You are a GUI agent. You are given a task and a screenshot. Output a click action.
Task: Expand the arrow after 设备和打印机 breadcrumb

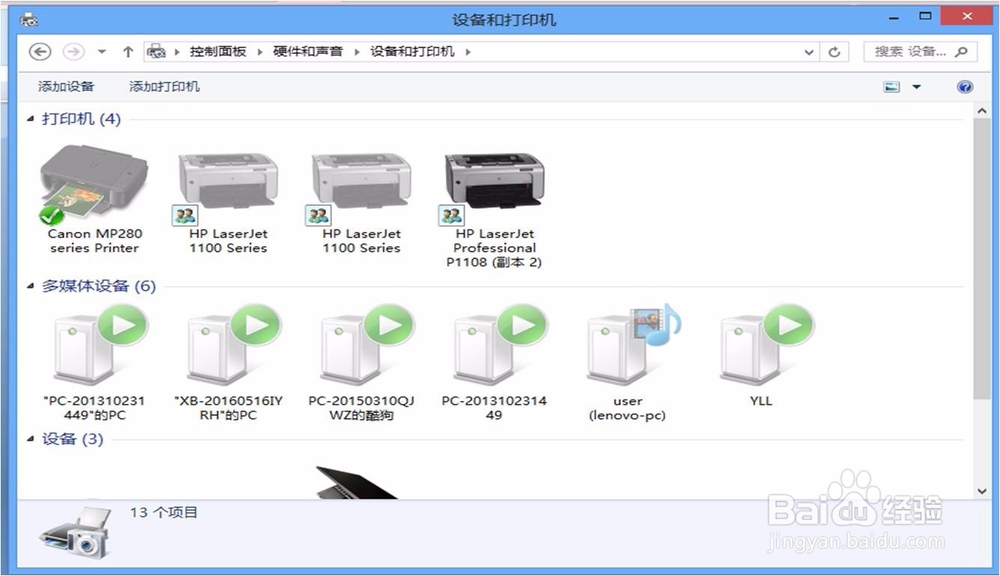point(468,52)
